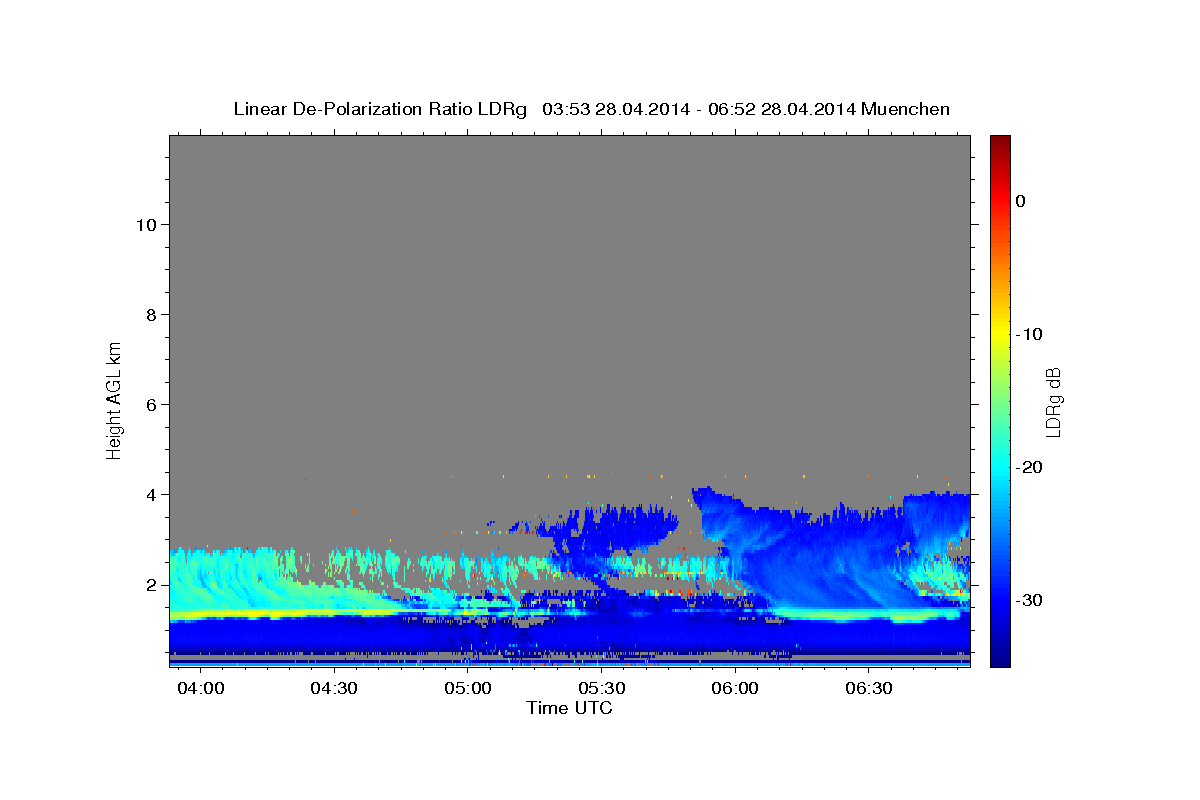Click the 'LDRg dB' colorbar label
This screenshot has height=800, width=1200.
[1053, 401]
